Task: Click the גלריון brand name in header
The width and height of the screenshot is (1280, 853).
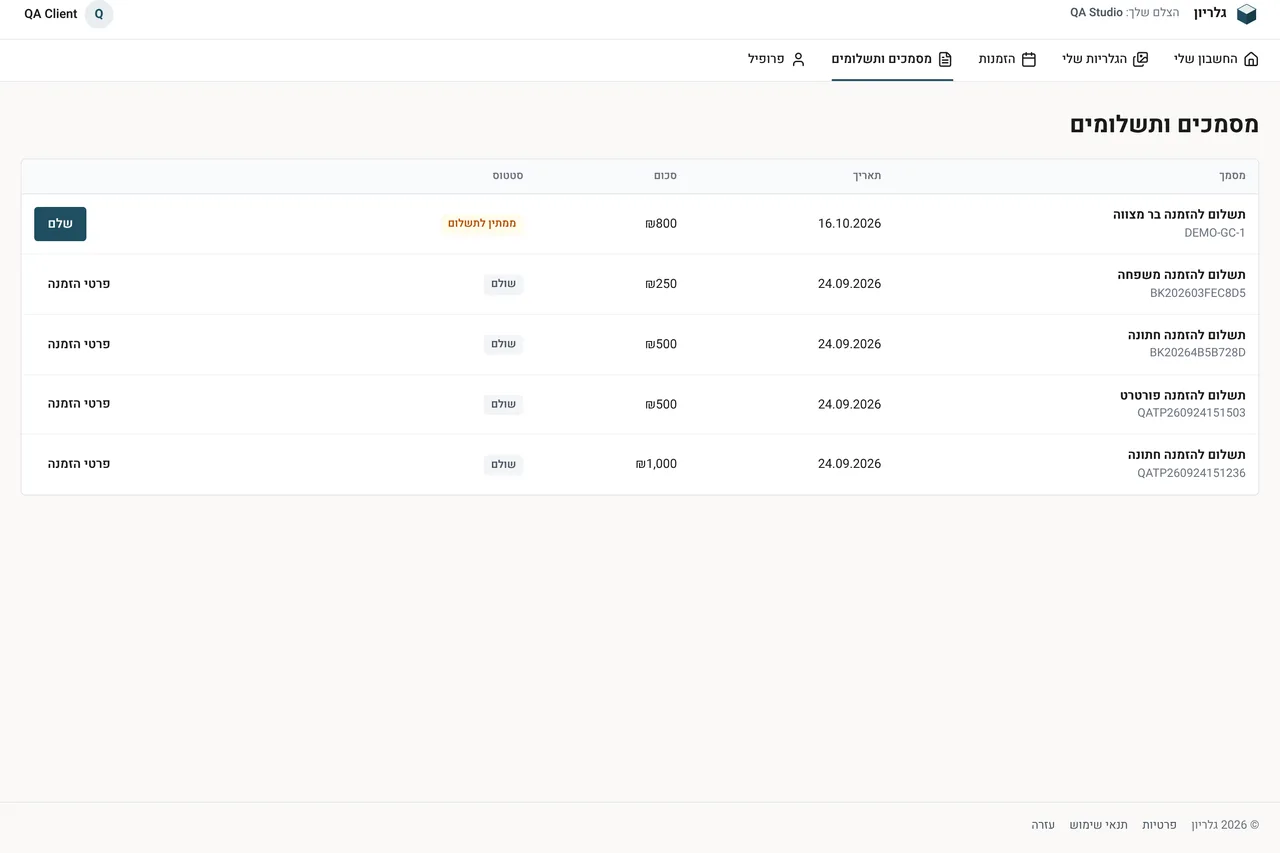Action: [1210, 13]
